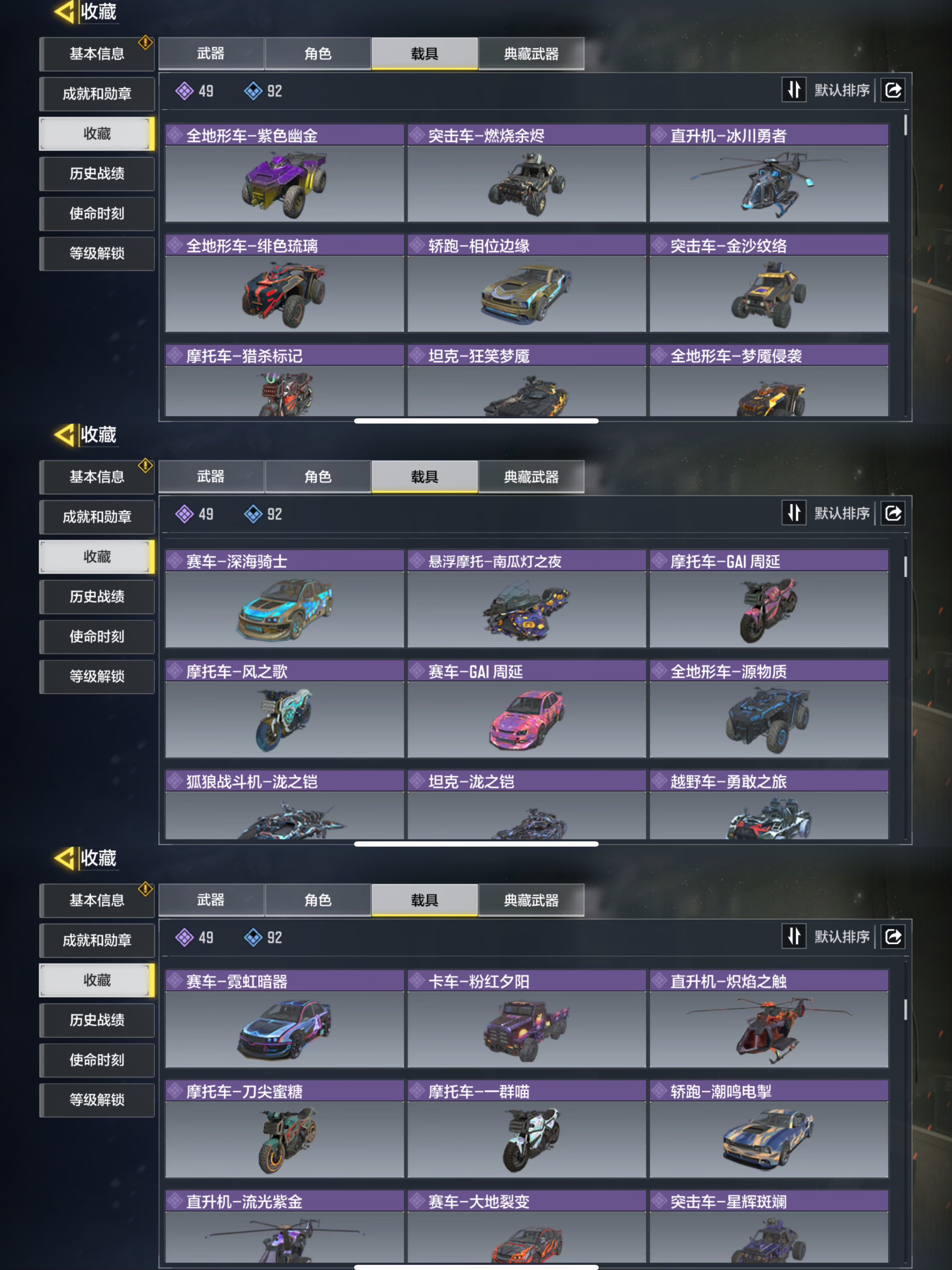Open 默认排序 sort menu above 直升机-炽焰之触
The height and width of the screenshot is (1270, 952).
pyautogui.click(x=842, y=937)
